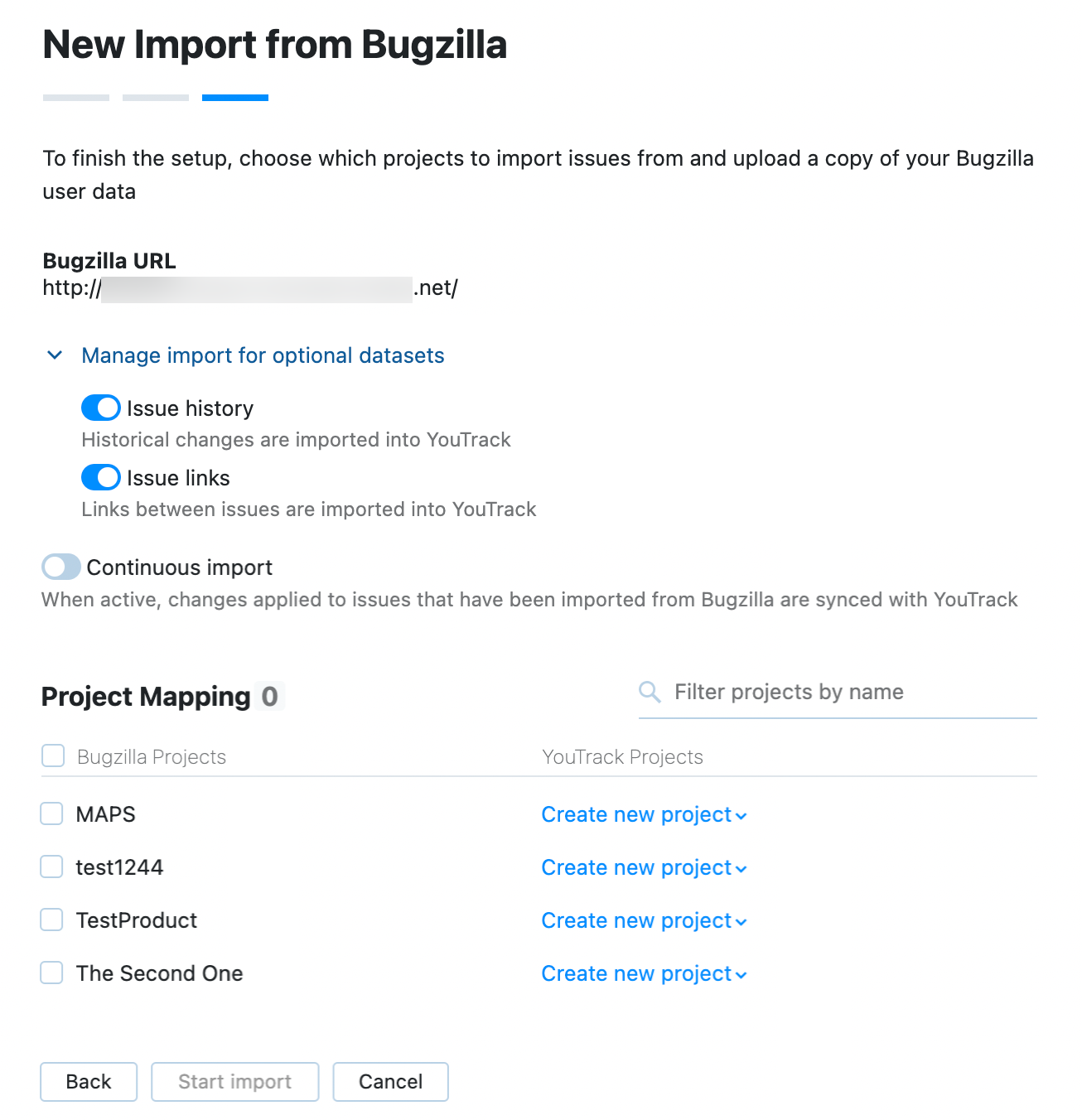1082x1120 pixels.
Task: Check the checkbox for test1244
Action: 51,867
